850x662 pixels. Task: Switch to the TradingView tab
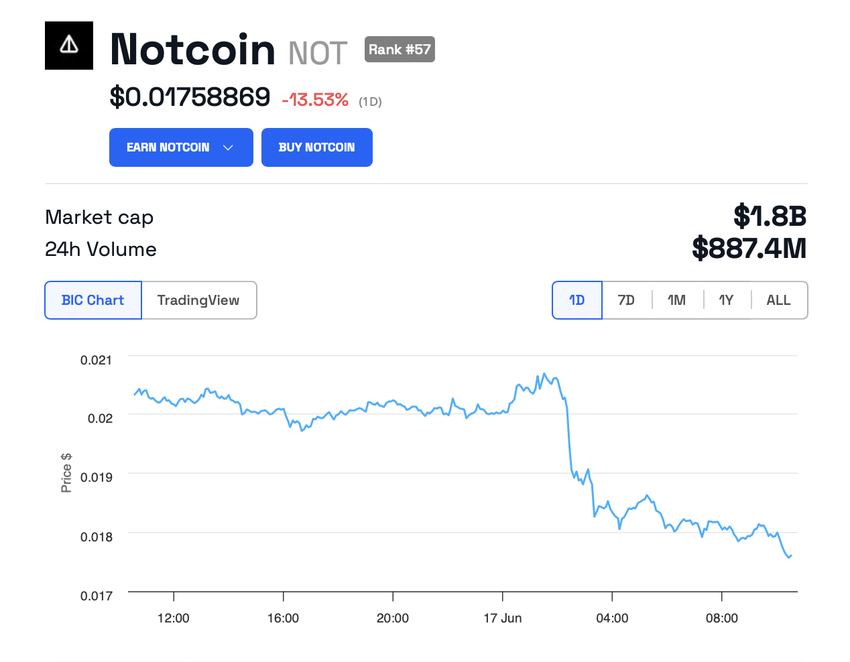pyautogui.click(x=198, y=300)
